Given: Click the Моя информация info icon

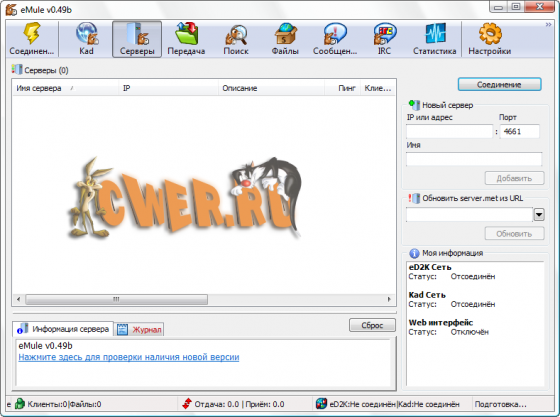Looking at the screenshot, I should coord(414,253).
